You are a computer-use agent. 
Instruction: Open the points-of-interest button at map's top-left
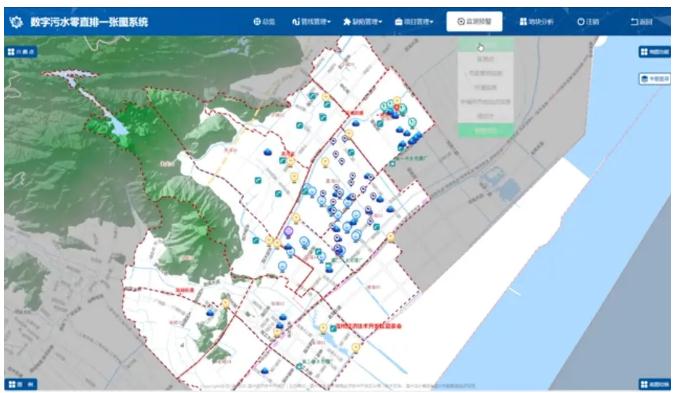click(21, 52)
